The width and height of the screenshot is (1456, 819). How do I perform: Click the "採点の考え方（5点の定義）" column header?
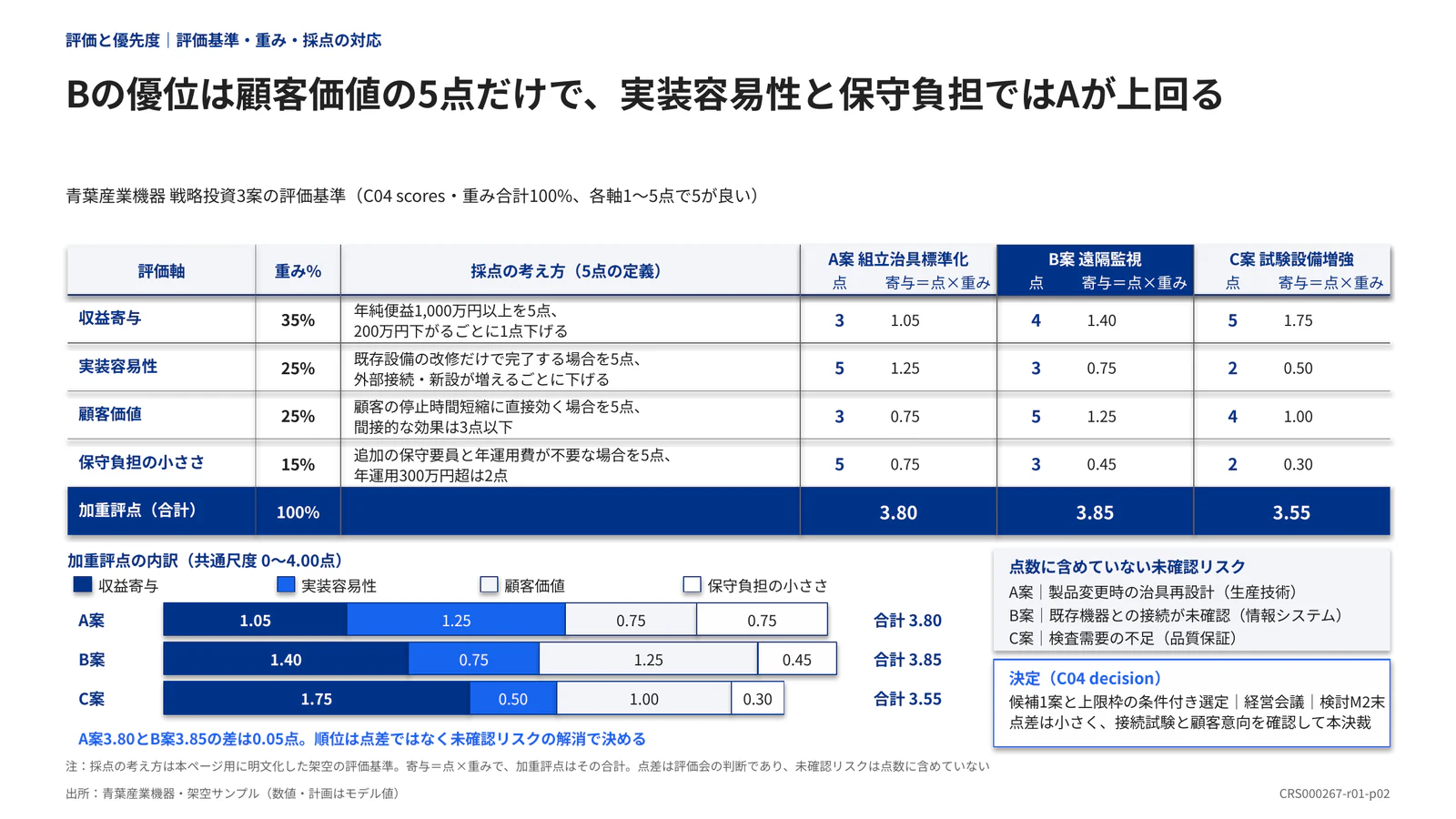pos(571,271)
